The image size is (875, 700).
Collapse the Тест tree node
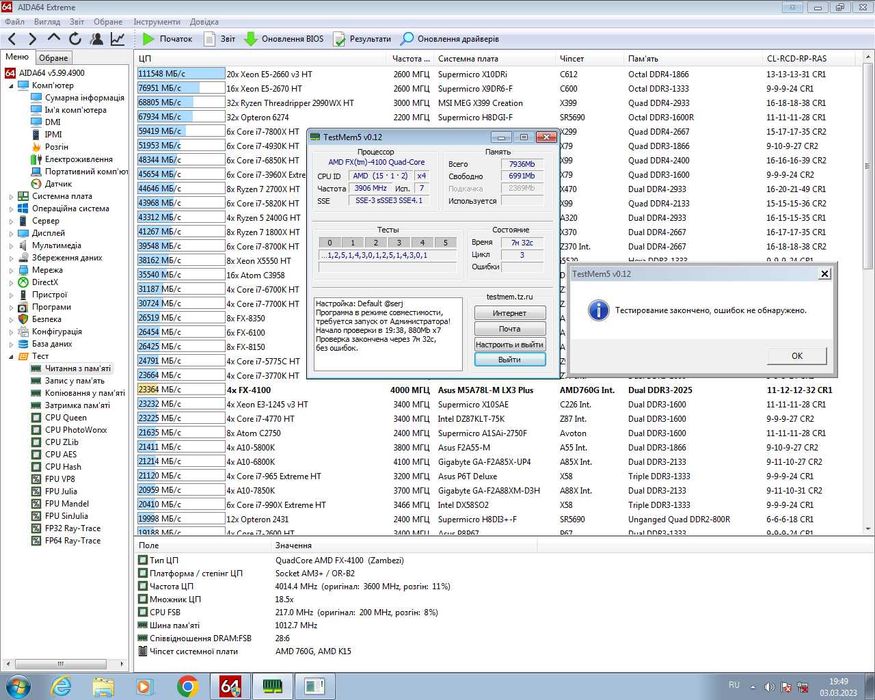tap(10, 356)
